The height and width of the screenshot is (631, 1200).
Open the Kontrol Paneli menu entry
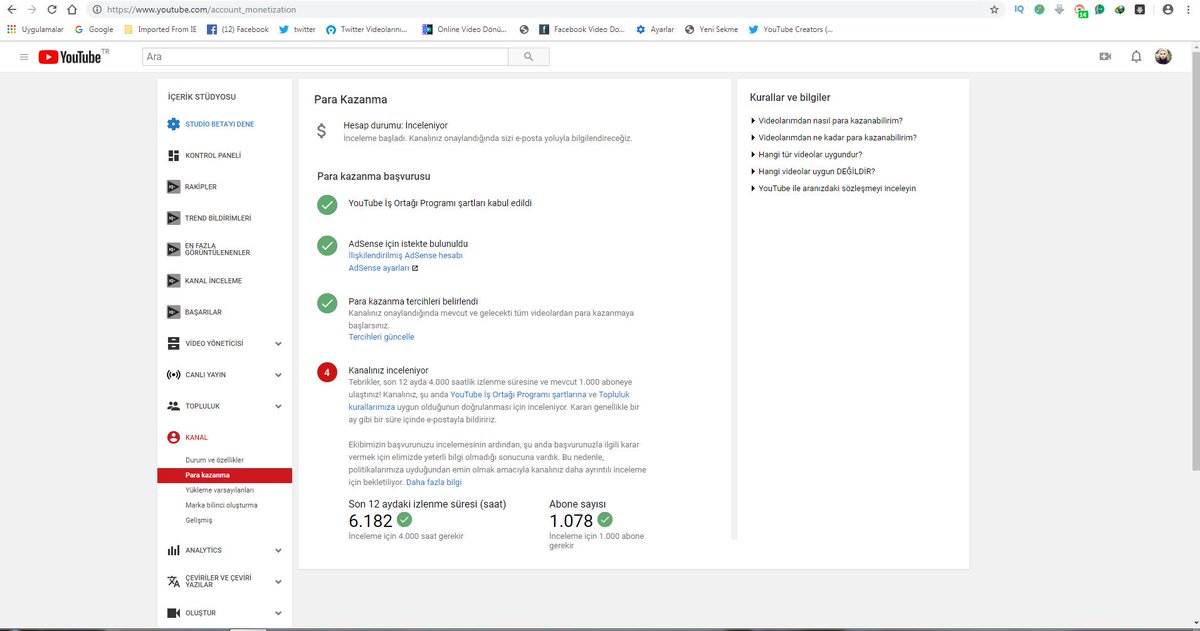click(213, 156)
